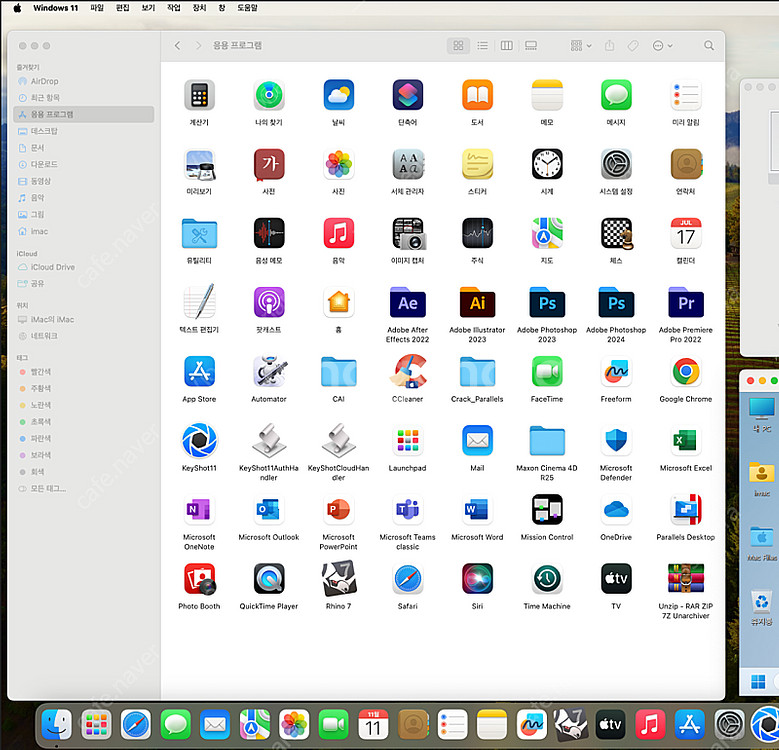Select the 빨간색 red tag
This screenshot has width=779, height=750.
83,372
